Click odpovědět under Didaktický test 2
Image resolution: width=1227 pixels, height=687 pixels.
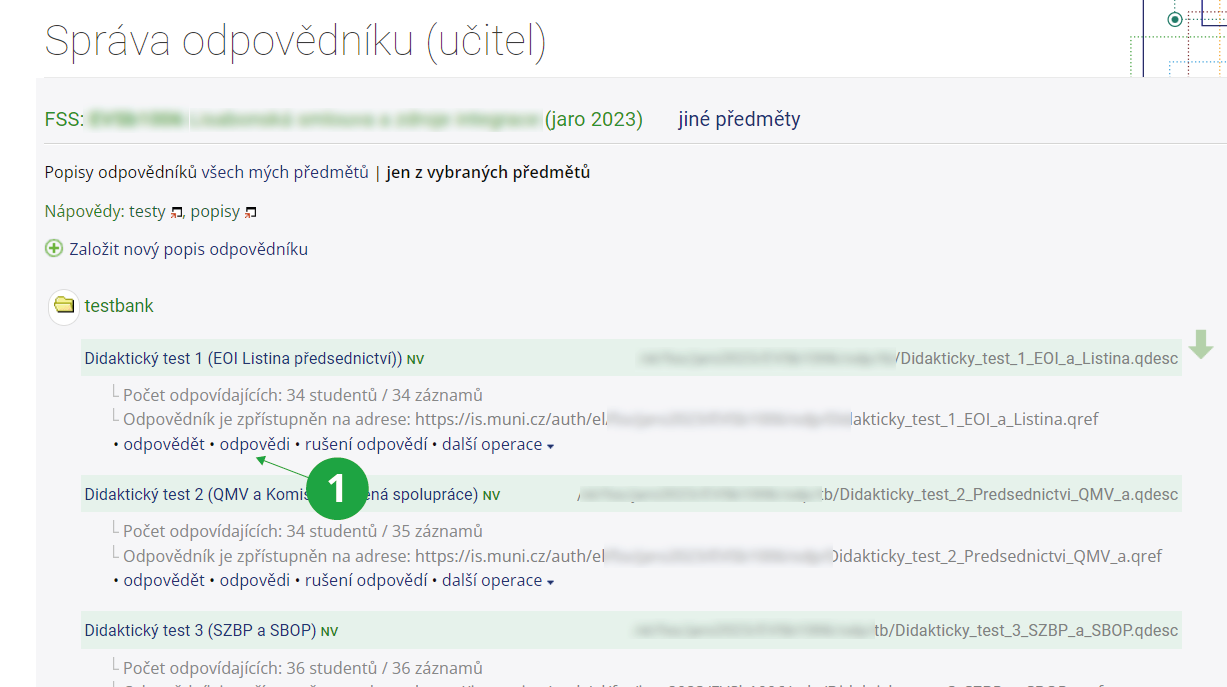pyautogui.click(x=164, y=580)
